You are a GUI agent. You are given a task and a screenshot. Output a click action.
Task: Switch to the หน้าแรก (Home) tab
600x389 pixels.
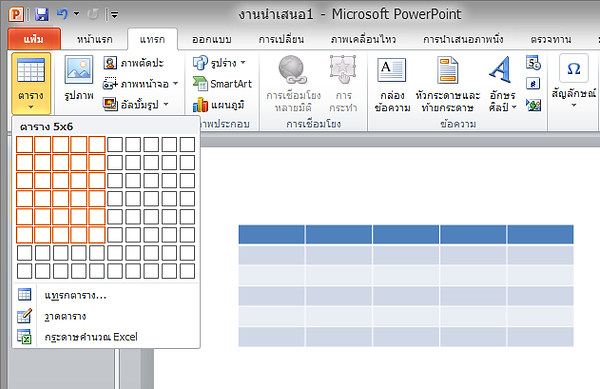pyautogui.click(x=95, y=39)
